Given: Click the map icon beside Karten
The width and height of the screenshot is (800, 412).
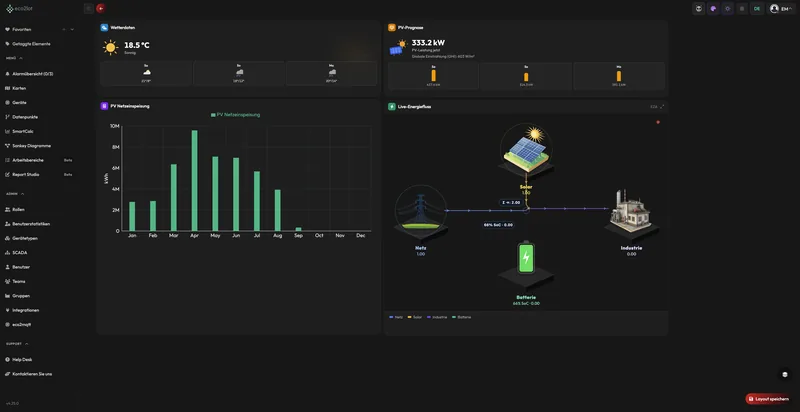Looking at the screenshot, I should point(7,88).
